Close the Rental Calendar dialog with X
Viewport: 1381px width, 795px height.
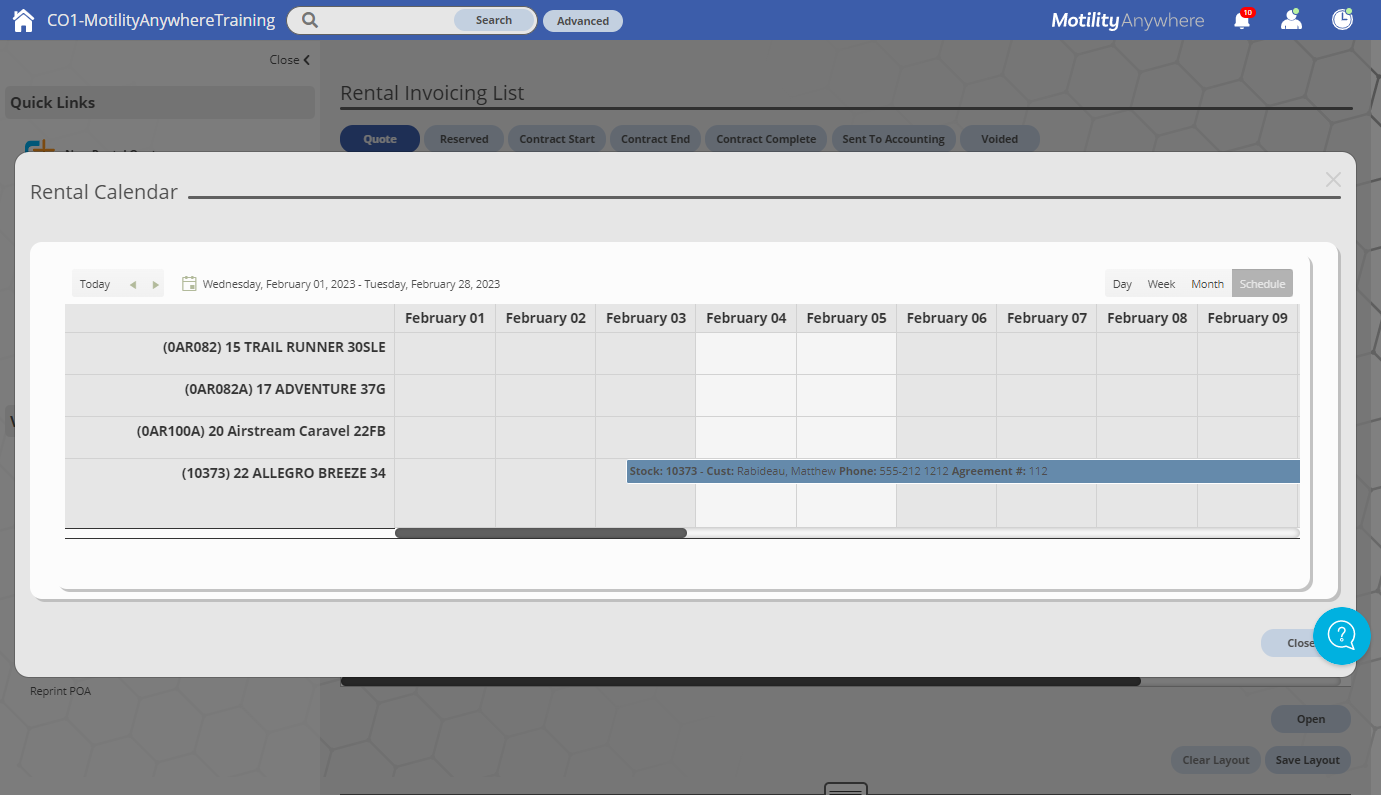tap(1332, 180)
